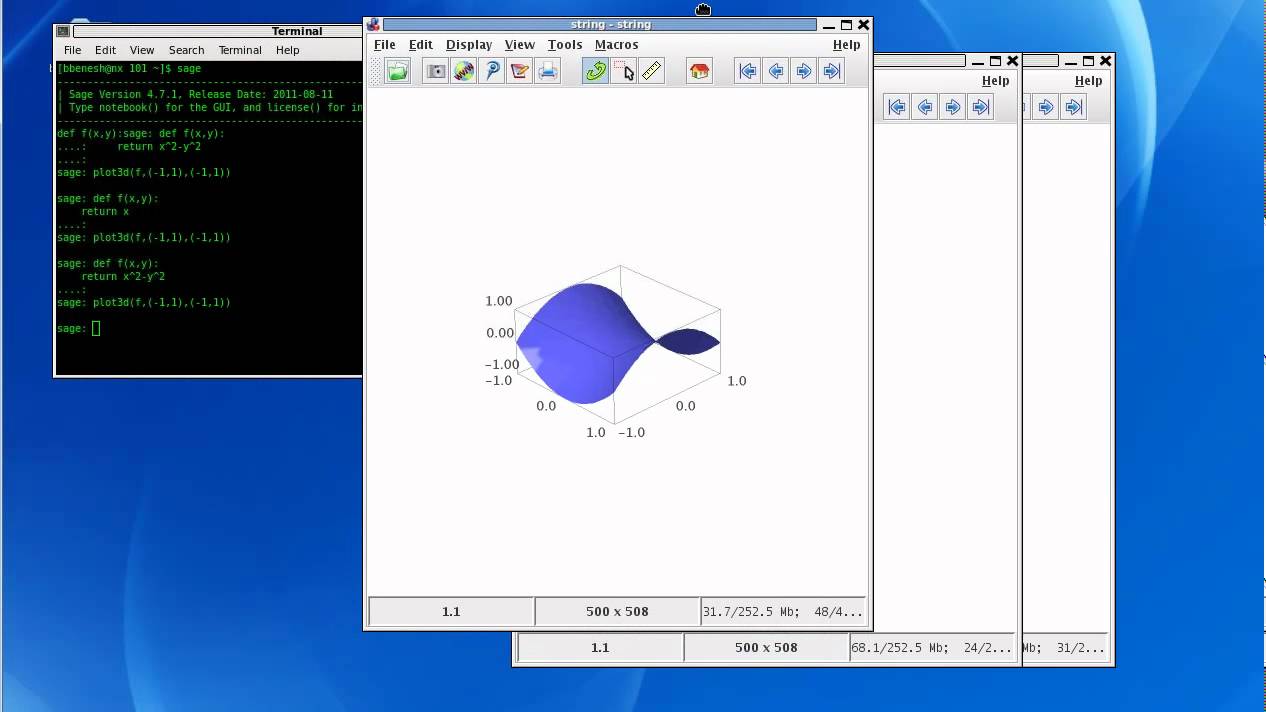
Task: Click the 'return x' line in terminal
Action: pos(105,211)
